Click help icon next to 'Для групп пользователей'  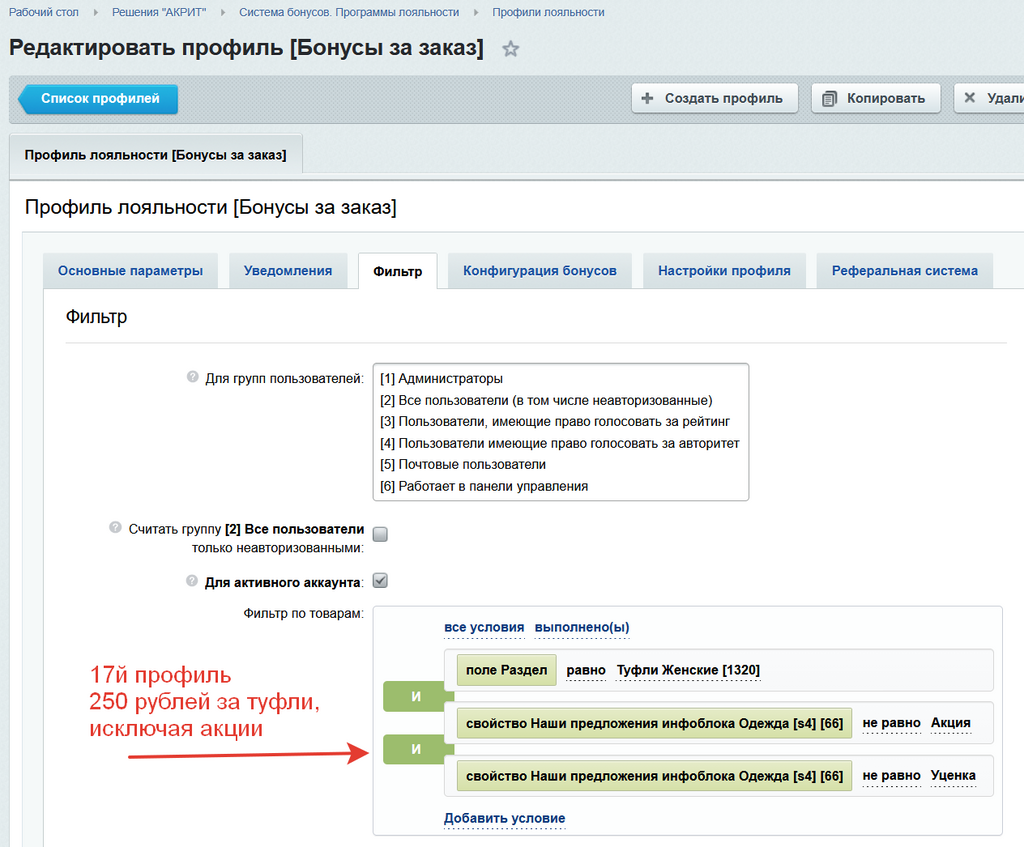click(193, 378)
